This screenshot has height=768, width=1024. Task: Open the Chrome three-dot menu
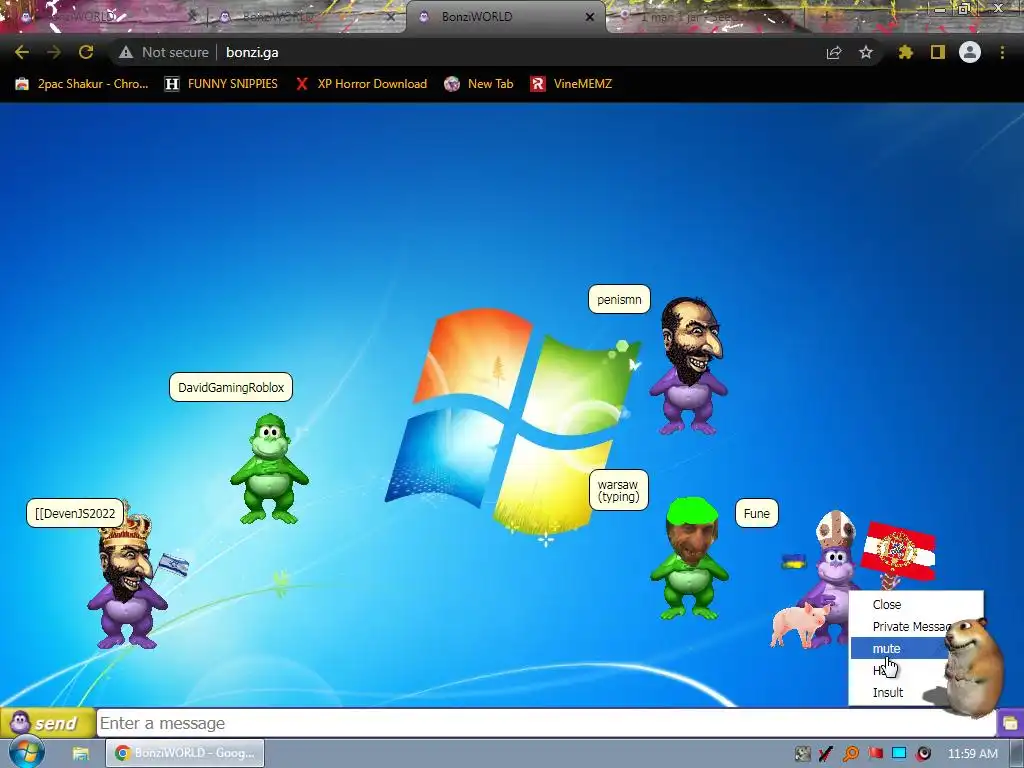[1002, 52]
